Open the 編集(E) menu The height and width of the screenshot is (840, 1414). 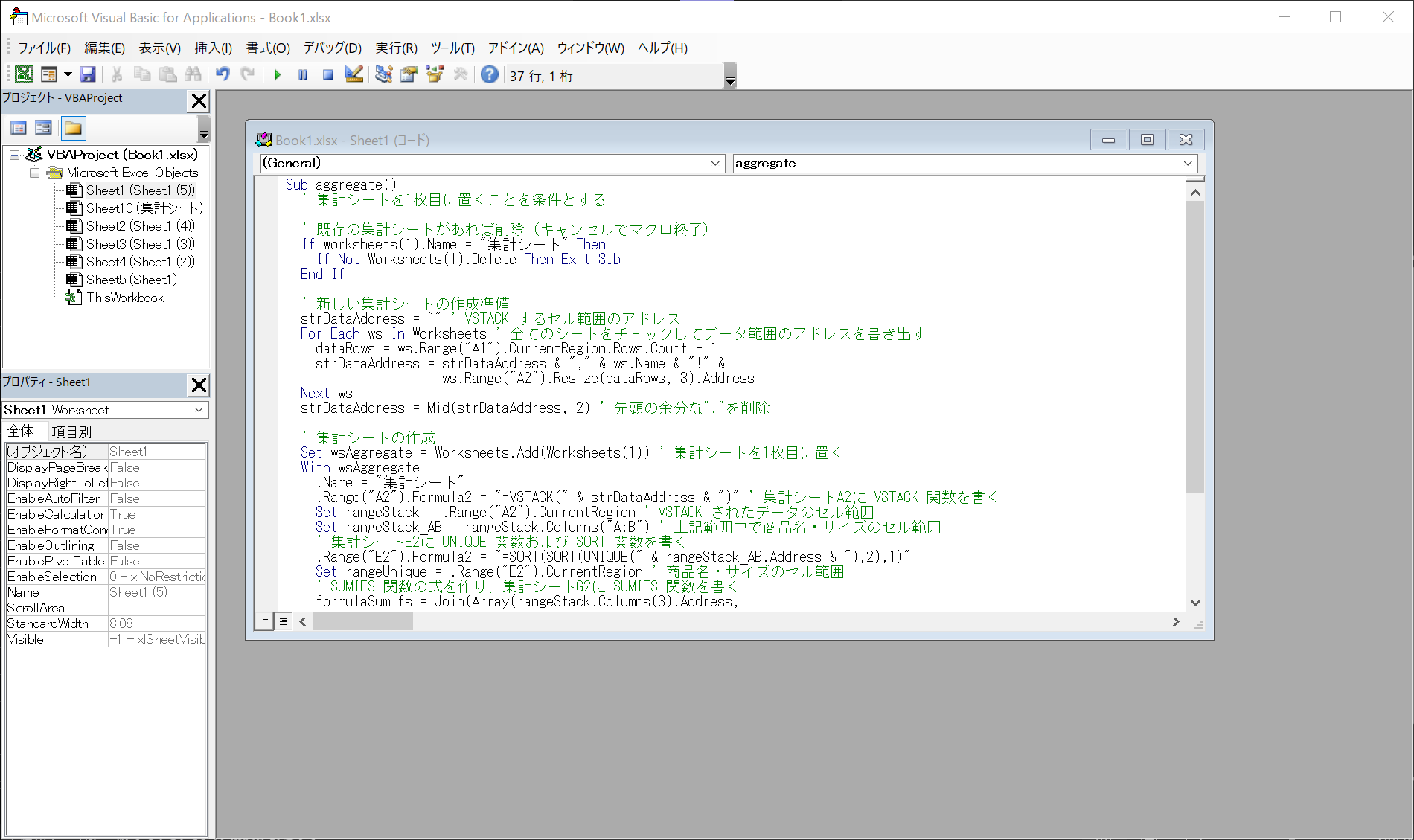coord(104,48)
